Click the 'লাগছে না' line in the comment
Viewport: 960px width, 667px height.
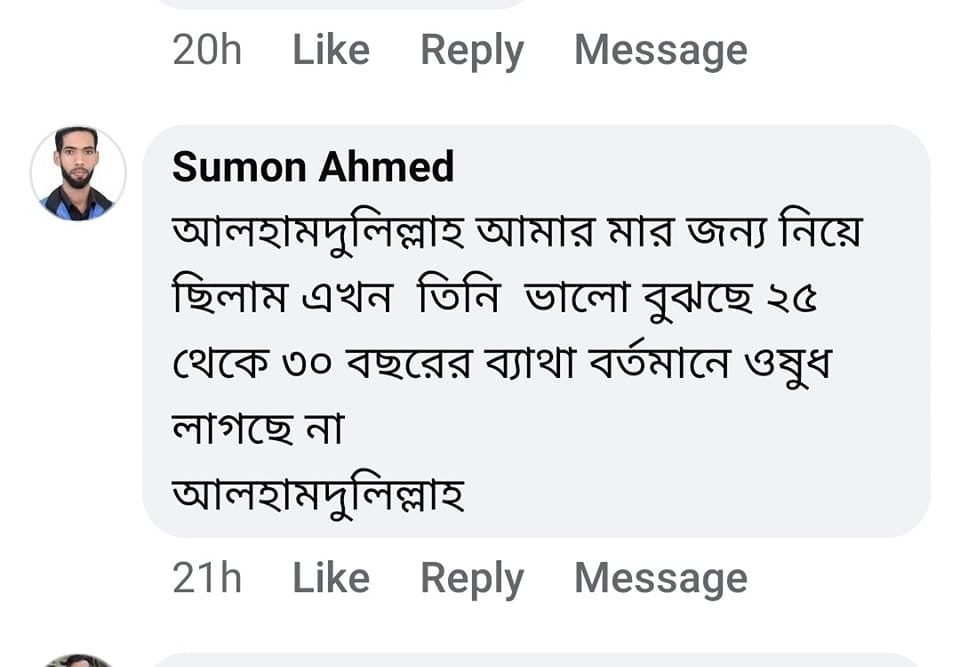(x=258, y=430)
